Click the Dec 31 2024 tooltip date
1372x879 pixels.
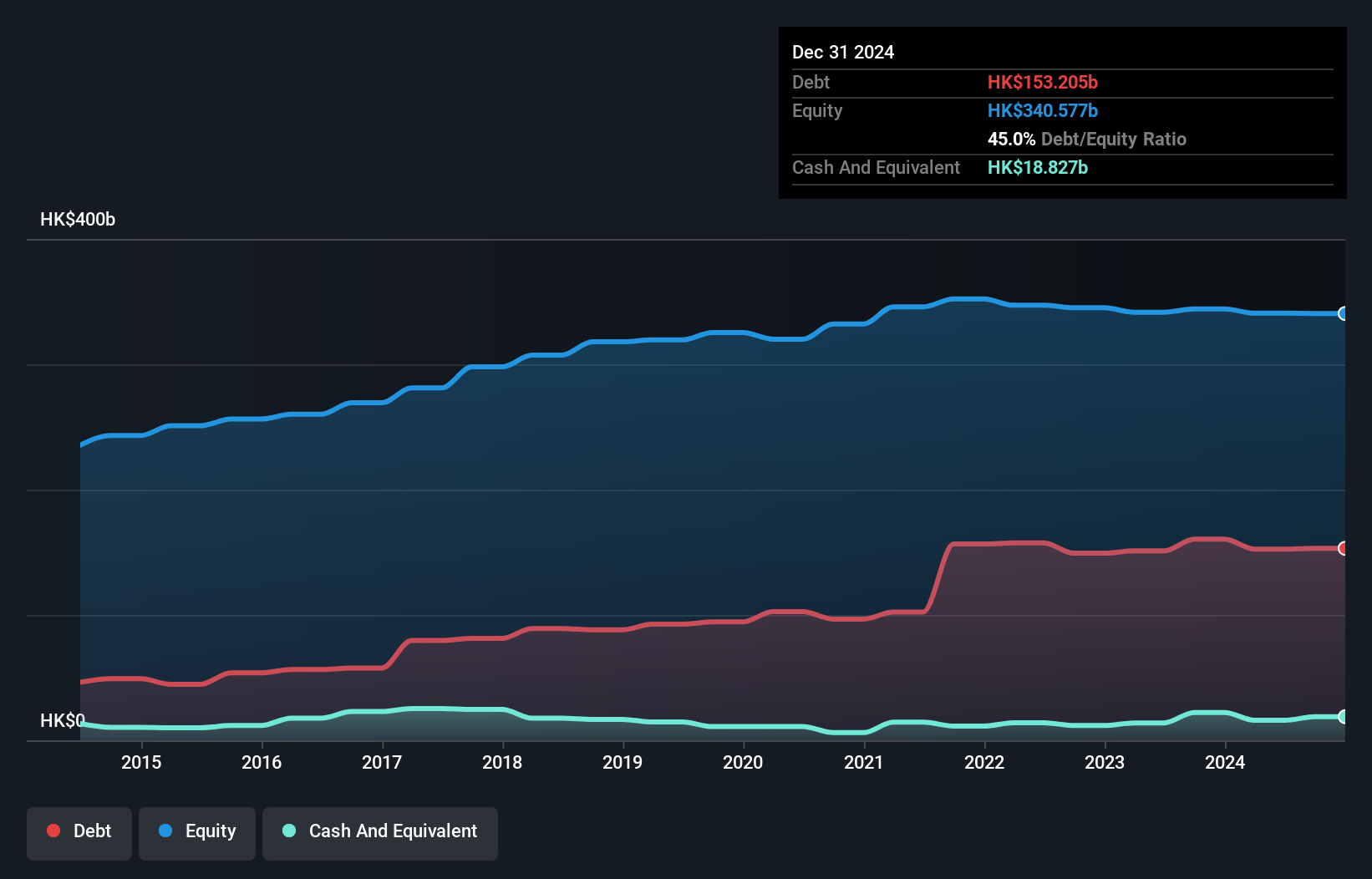tap(843, 52)
